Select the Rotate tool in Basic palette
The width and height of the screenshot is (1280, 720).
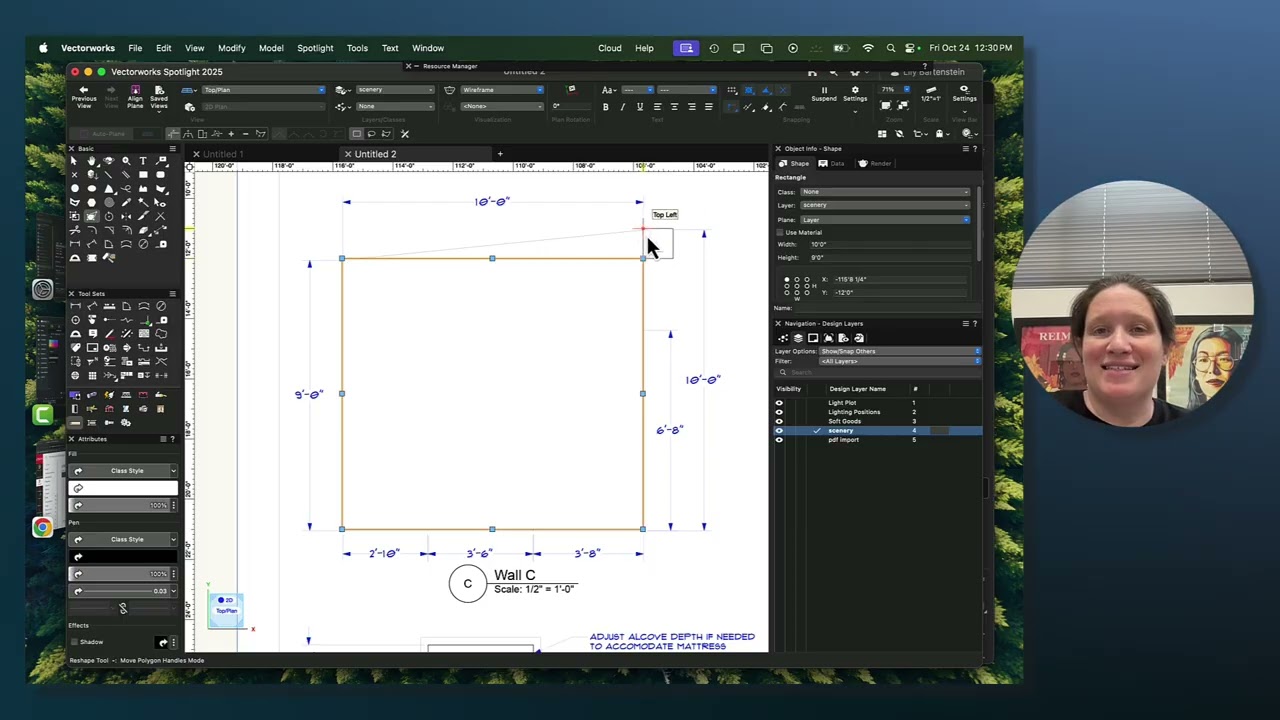pyautogui.click(x=109, y=217)
